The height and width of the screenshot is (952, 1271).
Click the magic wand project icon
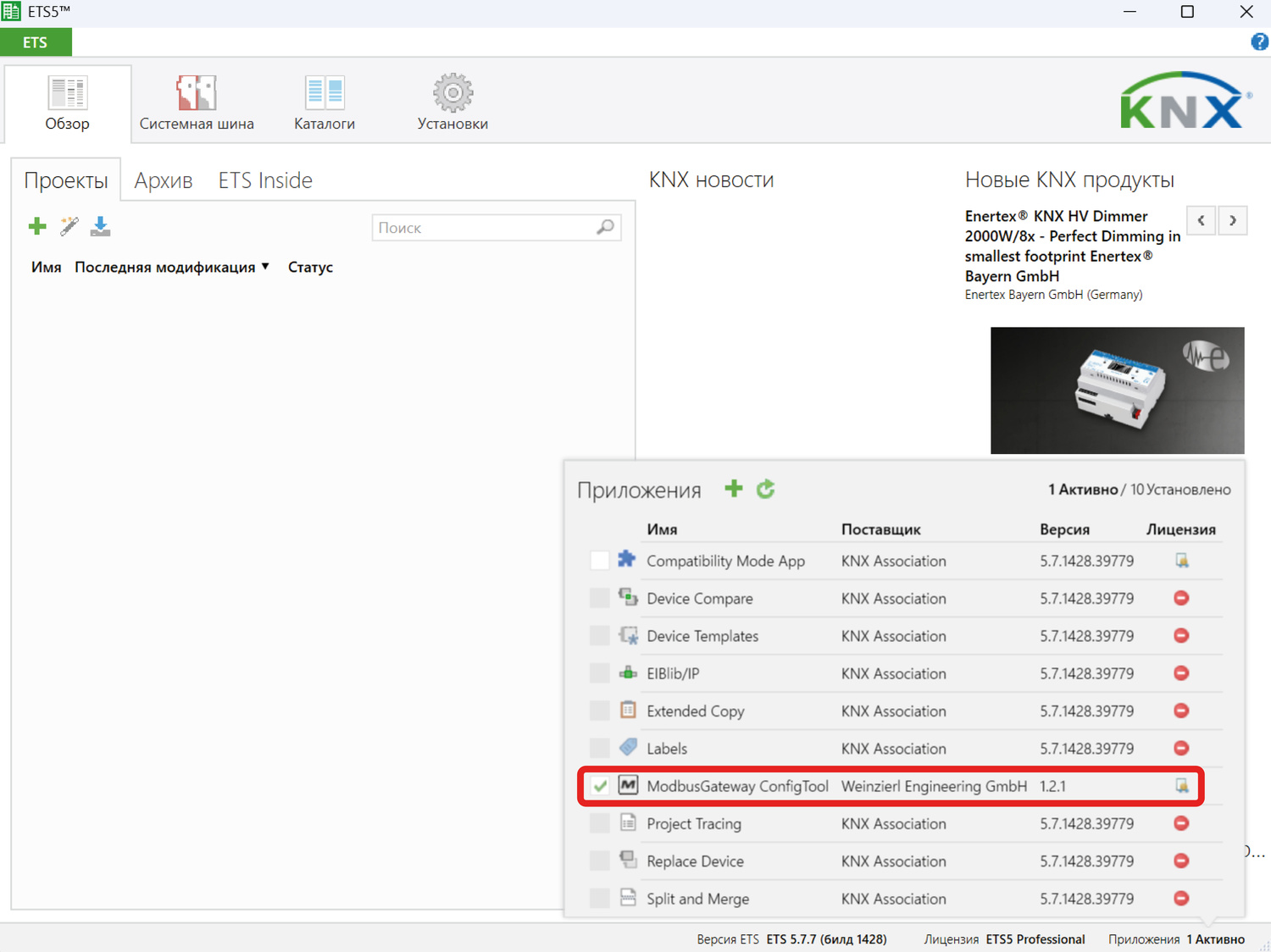click(69, 226)
